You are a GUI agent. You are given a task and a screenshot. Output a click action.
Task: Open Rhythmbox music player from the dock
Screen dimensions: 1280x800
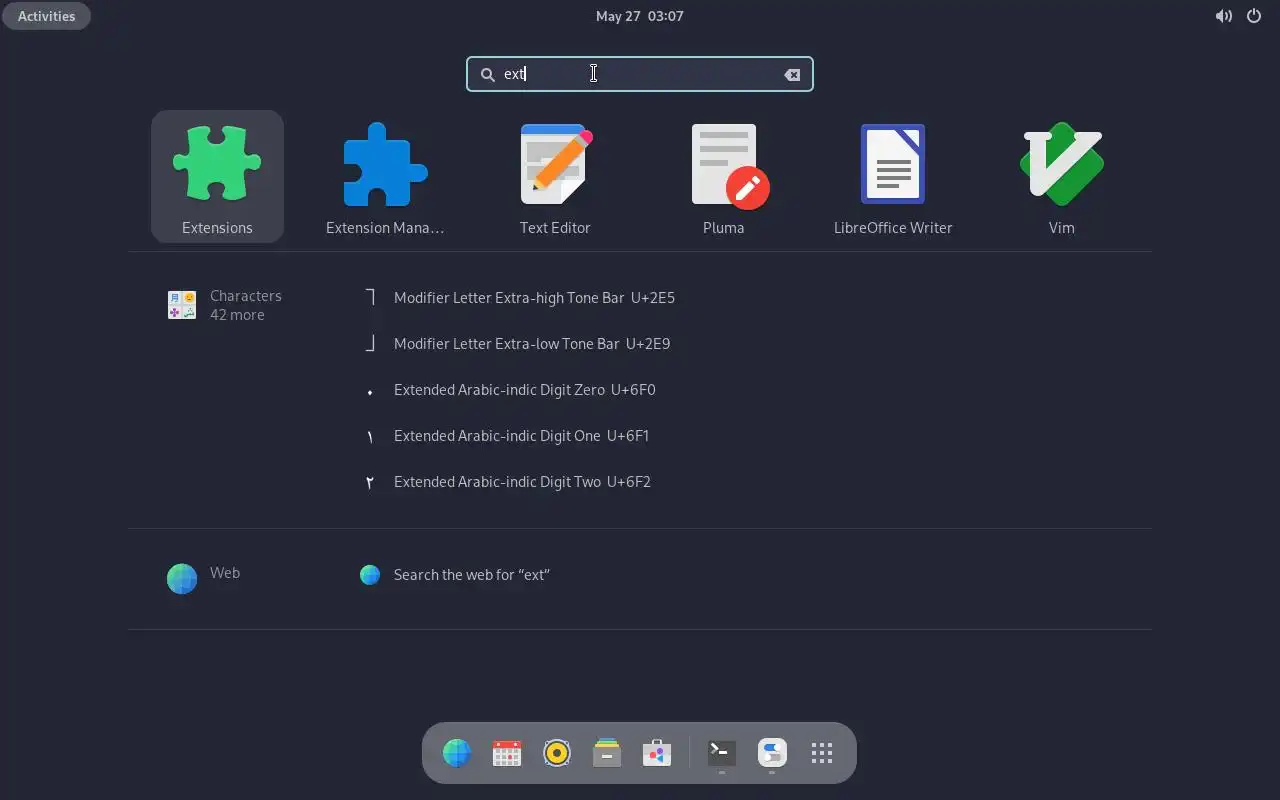point(557,753)
